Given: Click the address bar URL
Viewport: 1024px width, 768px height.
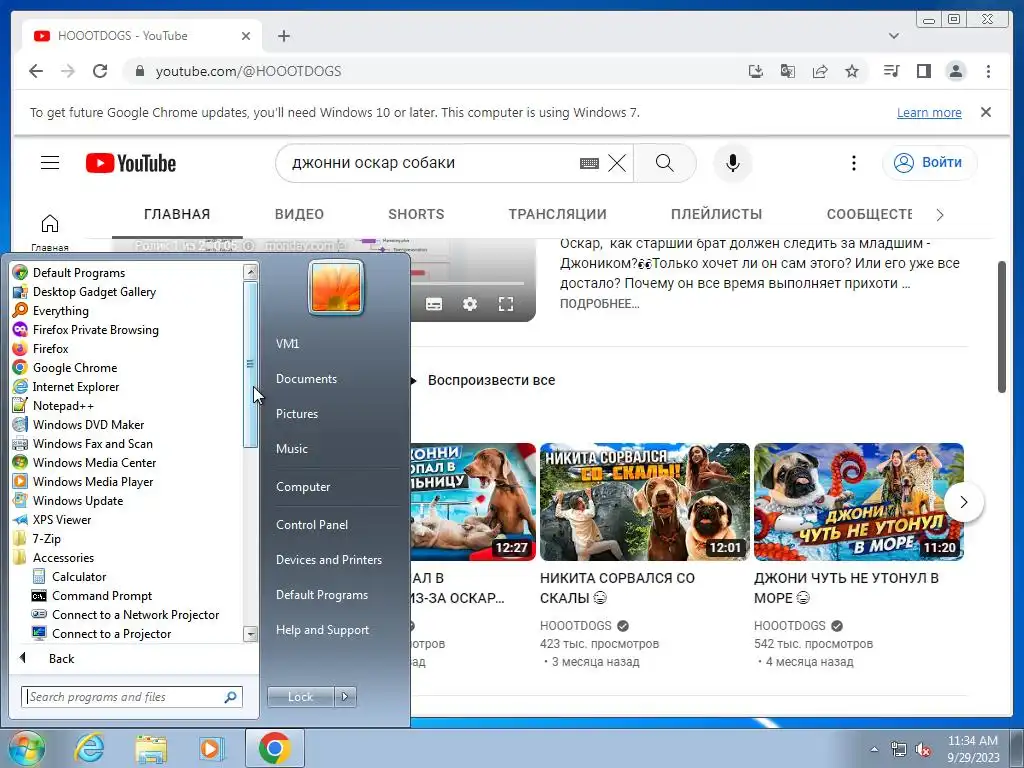Looking at the screenshot, I should 248,71.
